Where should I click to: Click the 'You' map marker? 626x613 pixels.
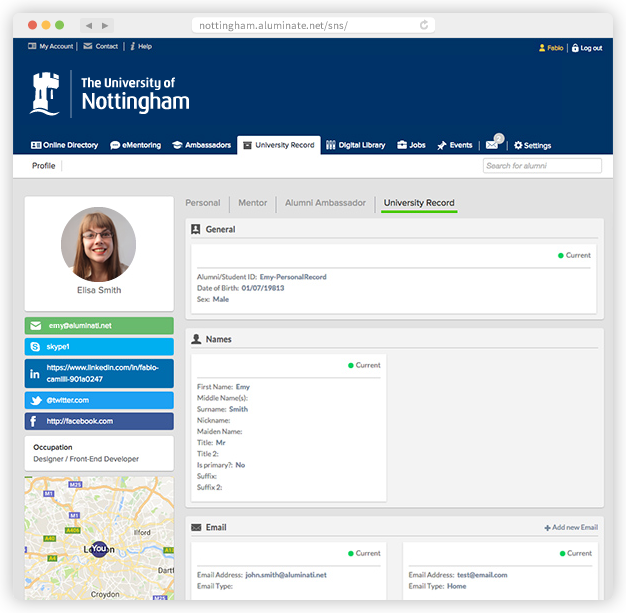(99, 549)
